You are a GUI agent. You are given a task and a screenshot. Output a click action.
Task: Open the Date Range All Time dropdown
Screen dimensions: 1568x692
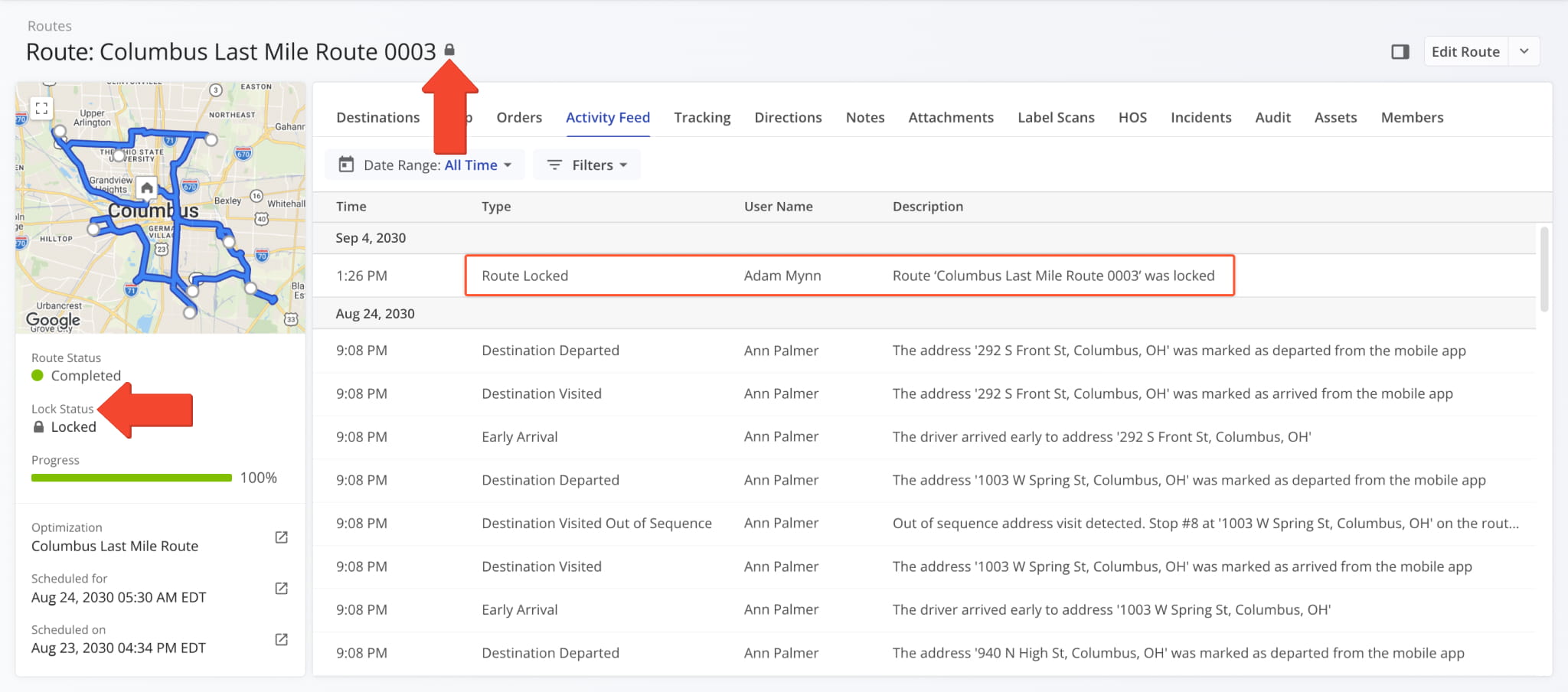[425, 165]
